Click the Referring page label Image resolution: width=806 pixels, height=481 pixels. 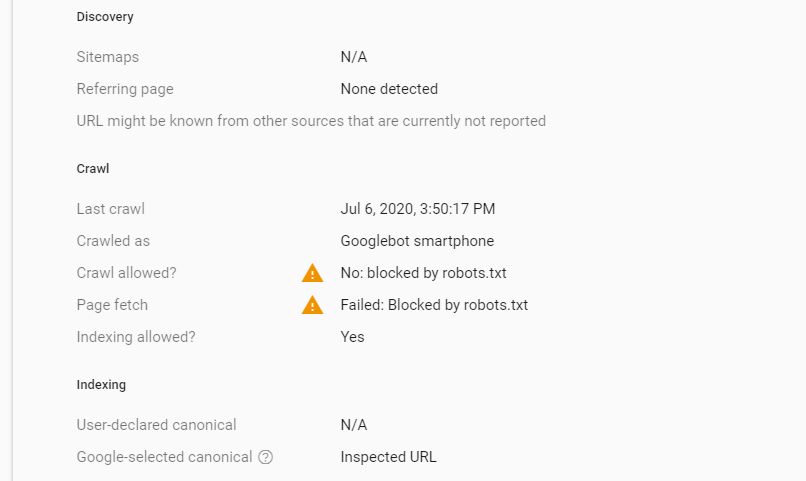[125, 89]
